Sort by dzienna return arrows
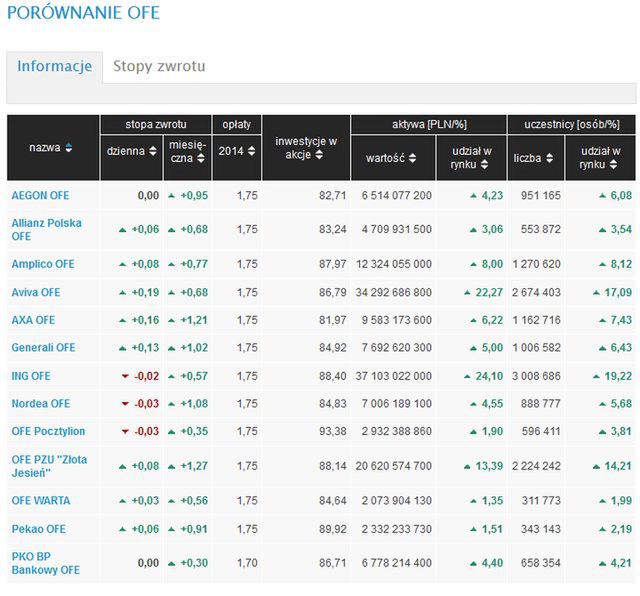This screenshot has width=640, height=596. [x=153, y=151]
